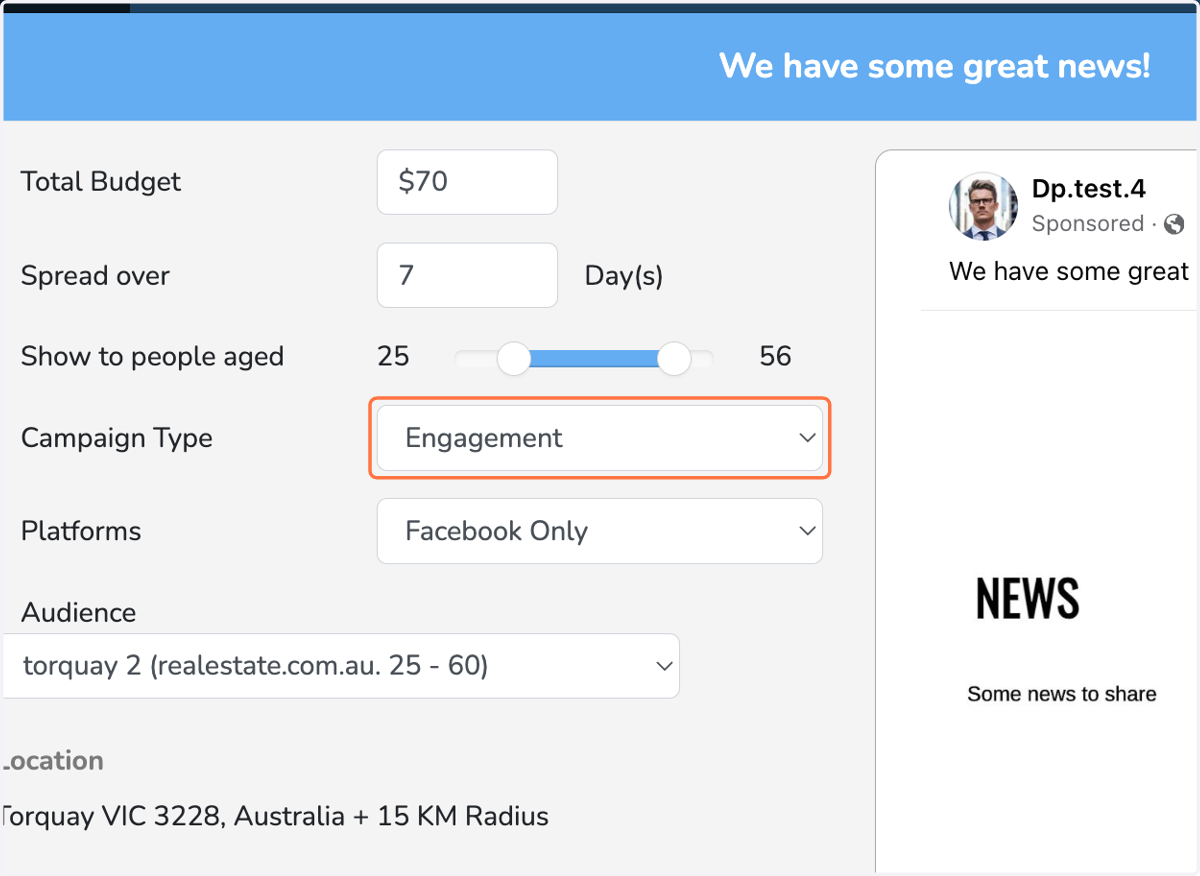
Task: Open the Platforms Facebook Only dropdown
Action: coord(600,531)
